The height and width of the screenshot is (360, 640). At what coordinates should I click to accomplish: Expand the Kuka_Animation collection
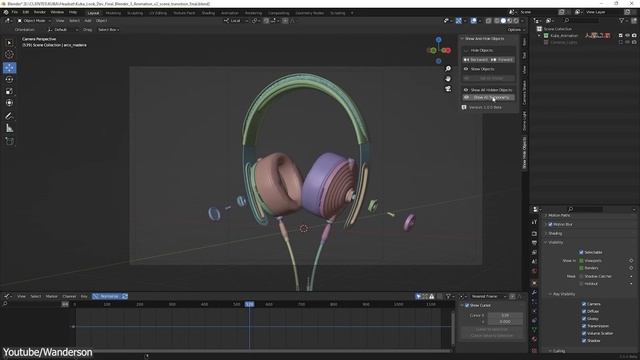pos(540,36)
